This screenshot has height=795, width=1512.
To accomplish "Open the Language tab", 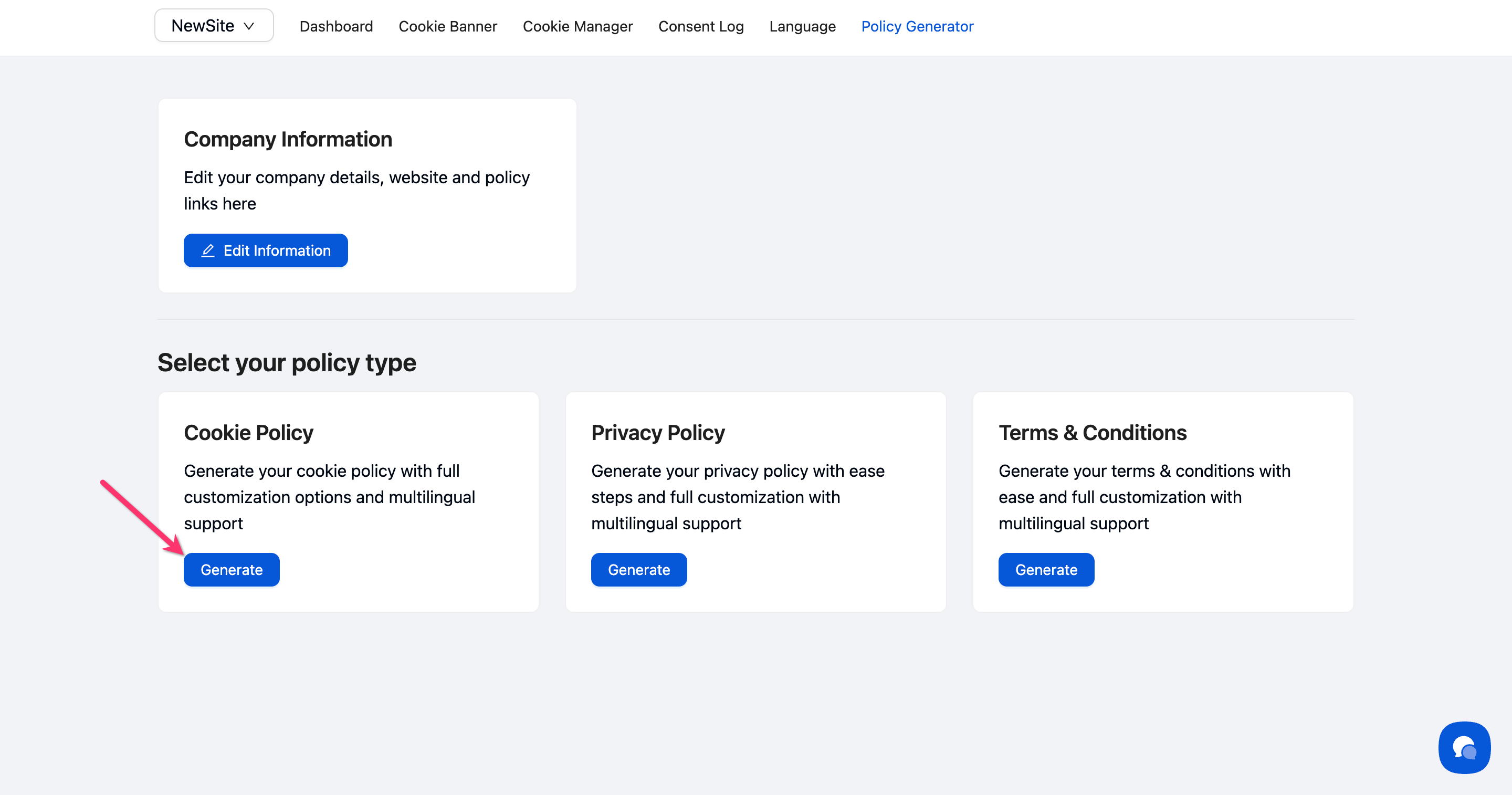I will click(802, 26).
